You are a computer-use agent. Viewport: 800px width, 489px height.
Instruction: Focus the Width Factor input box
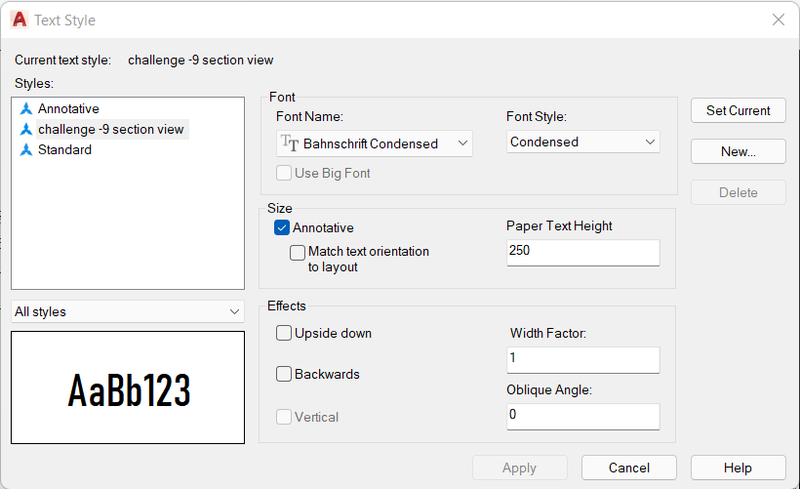[x=583, y=360]
